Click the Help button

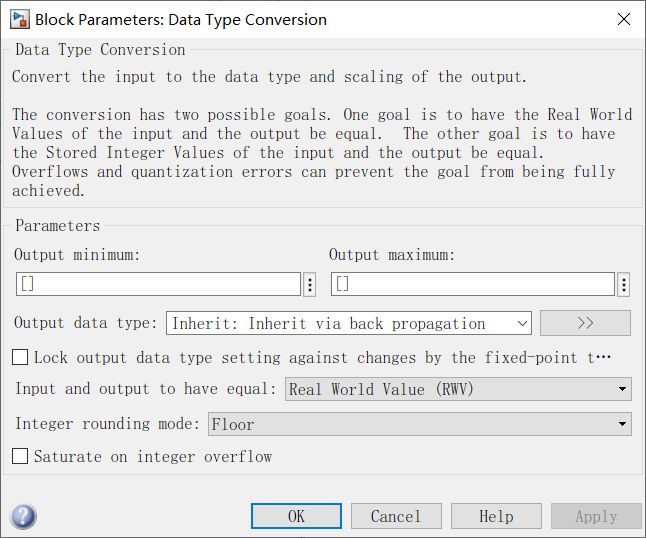tap(496, 516)
